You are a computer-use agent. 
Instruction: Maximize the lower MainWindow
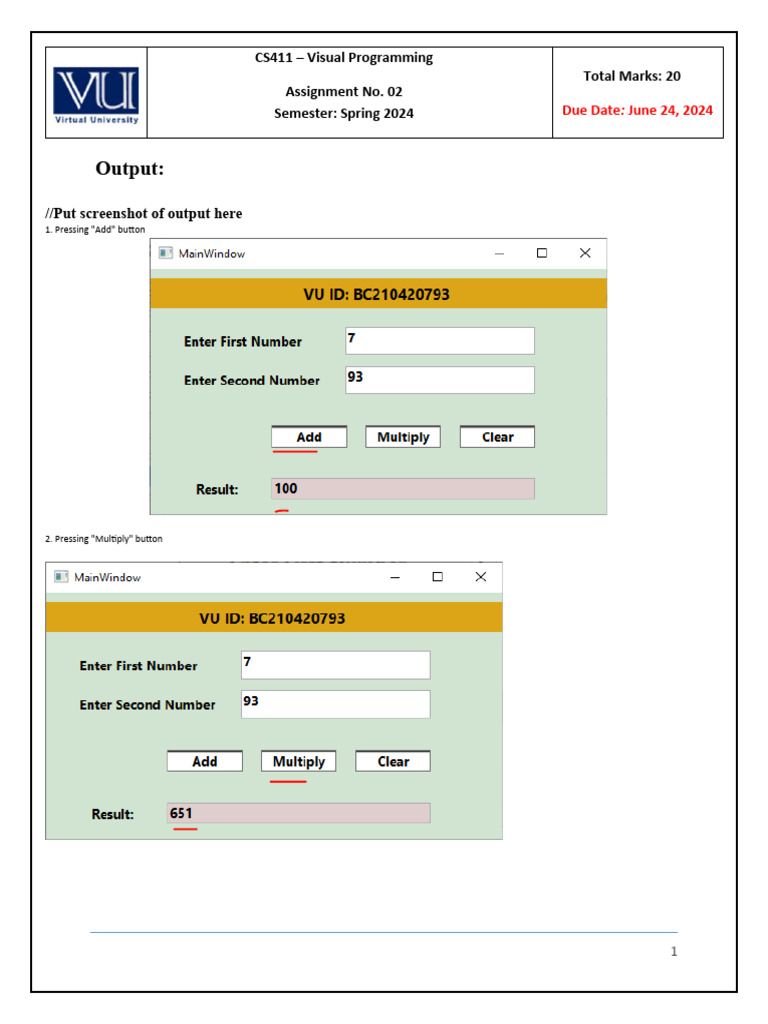(438, 577)
